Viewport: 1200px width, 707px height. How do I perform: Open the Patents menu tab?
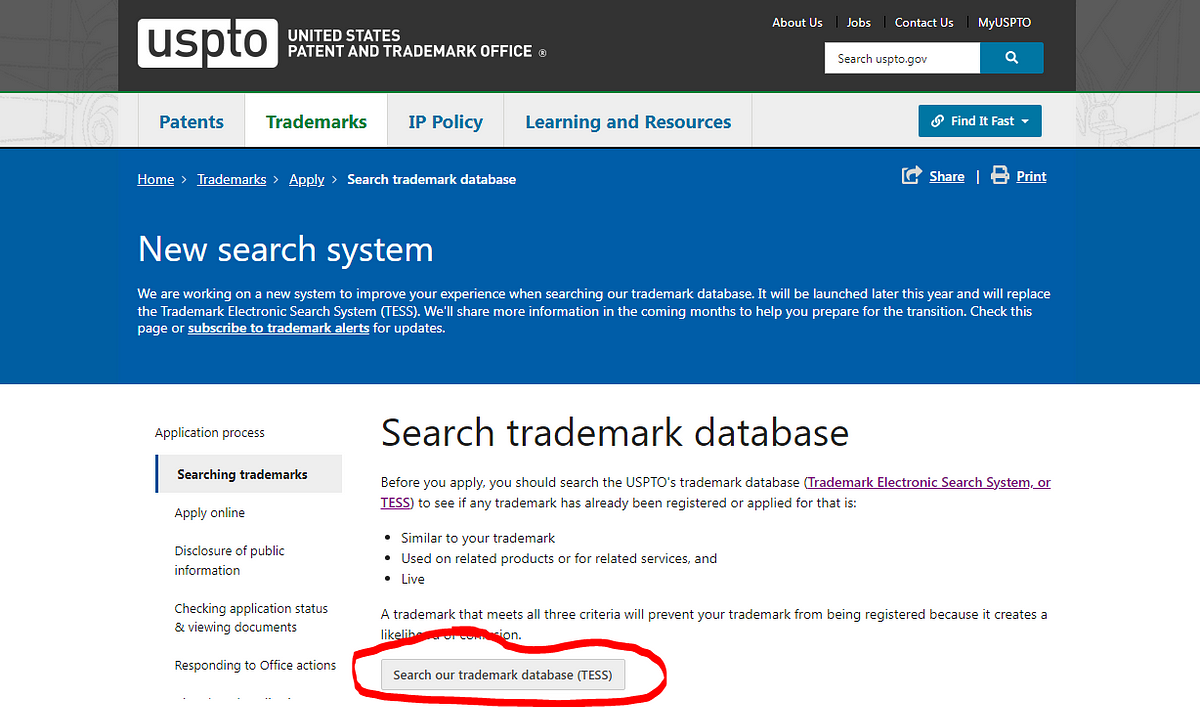coord(191,122)
